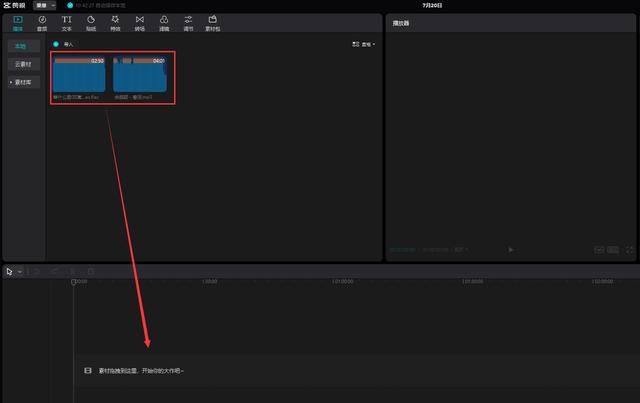640x403 pixels.
Task: Select the first audio clip thumbnail (02:50)
Action: [x=79, y=74]
